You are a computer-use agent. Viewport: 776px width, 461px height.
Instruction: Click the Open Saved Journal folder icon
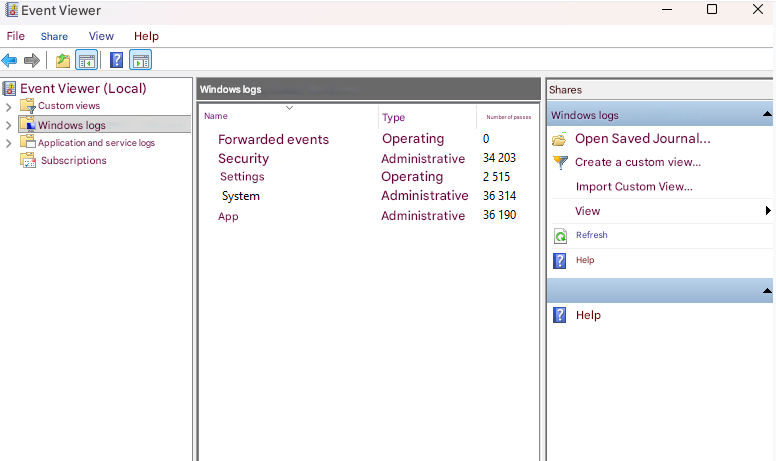coord(559,139)
